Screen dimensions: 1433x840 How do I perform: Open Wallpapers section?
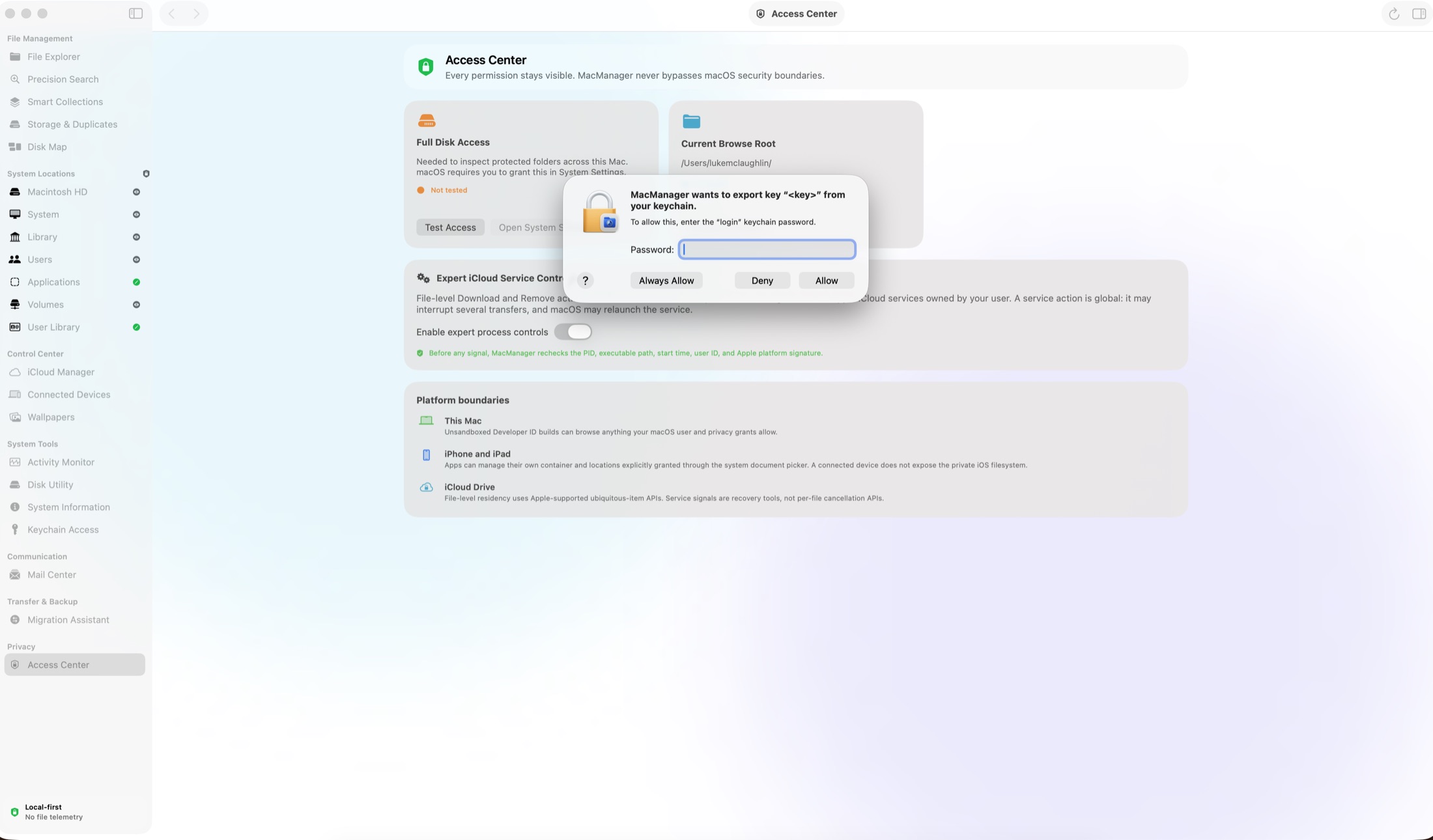[x=74, y=417]
